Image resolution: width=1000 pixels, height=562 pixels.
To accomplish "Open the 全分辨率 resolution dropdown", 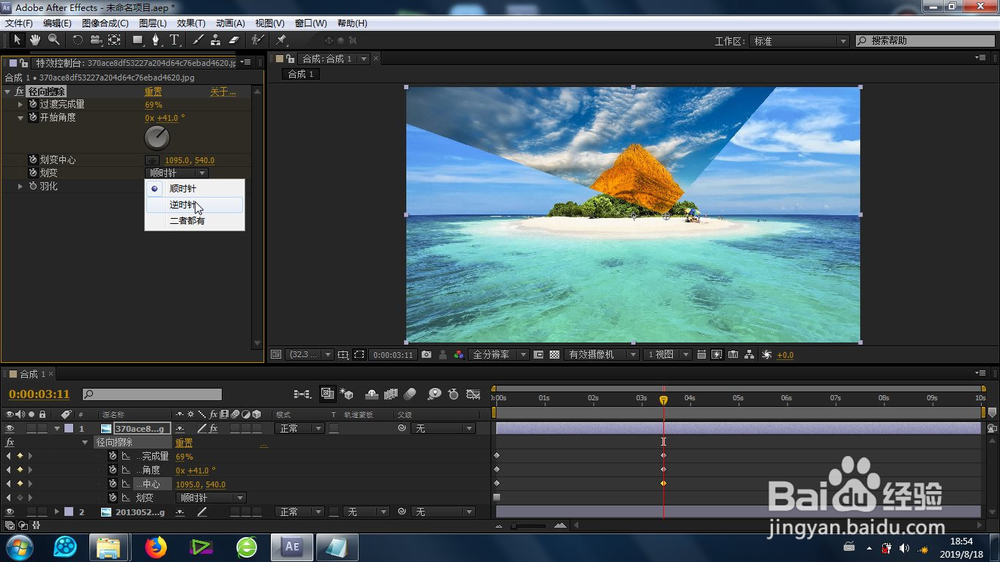I will [496, 355].
